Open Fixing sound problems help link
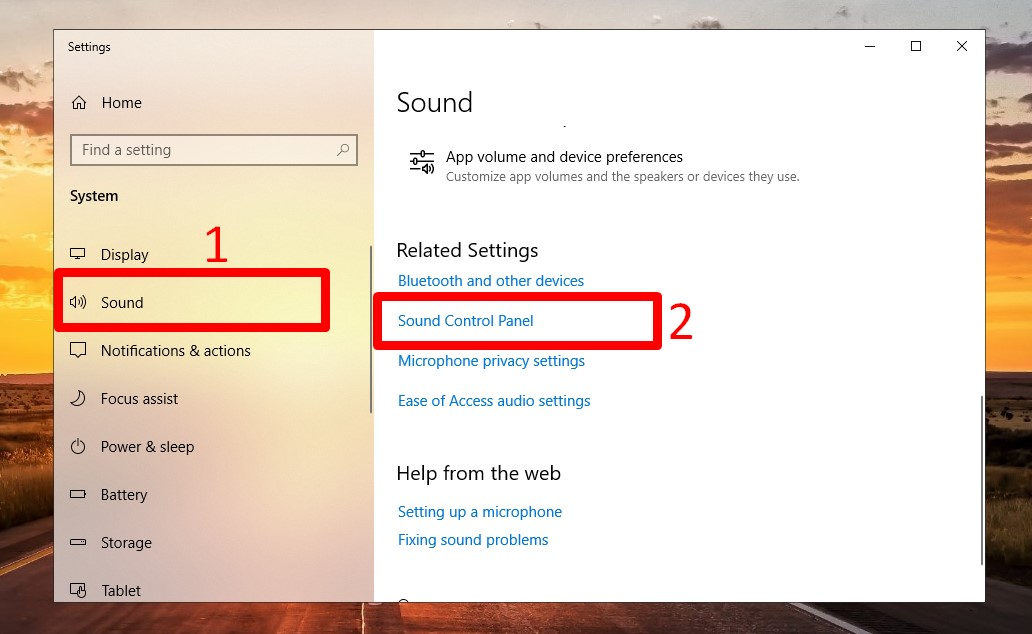The image size is (1032, 634). 473,540
